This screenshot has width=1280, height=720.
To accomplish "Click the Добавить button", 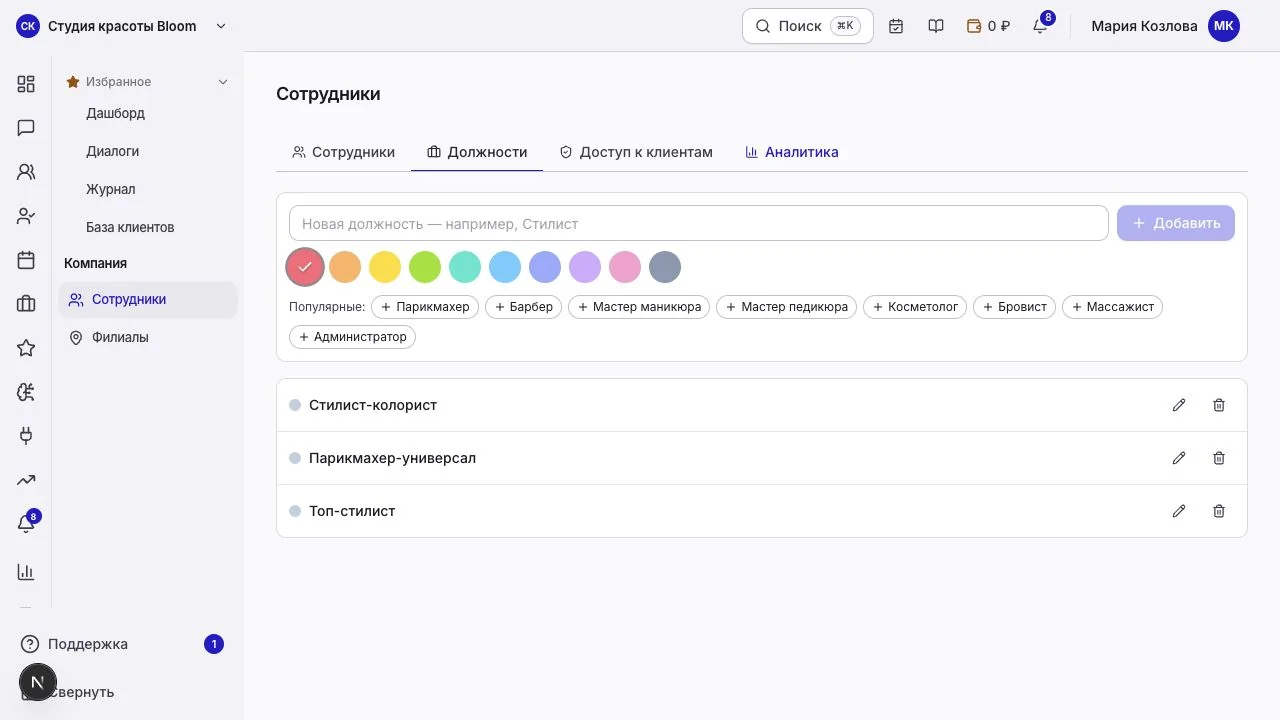I will pyautogui.click(x=1176, y=223).
